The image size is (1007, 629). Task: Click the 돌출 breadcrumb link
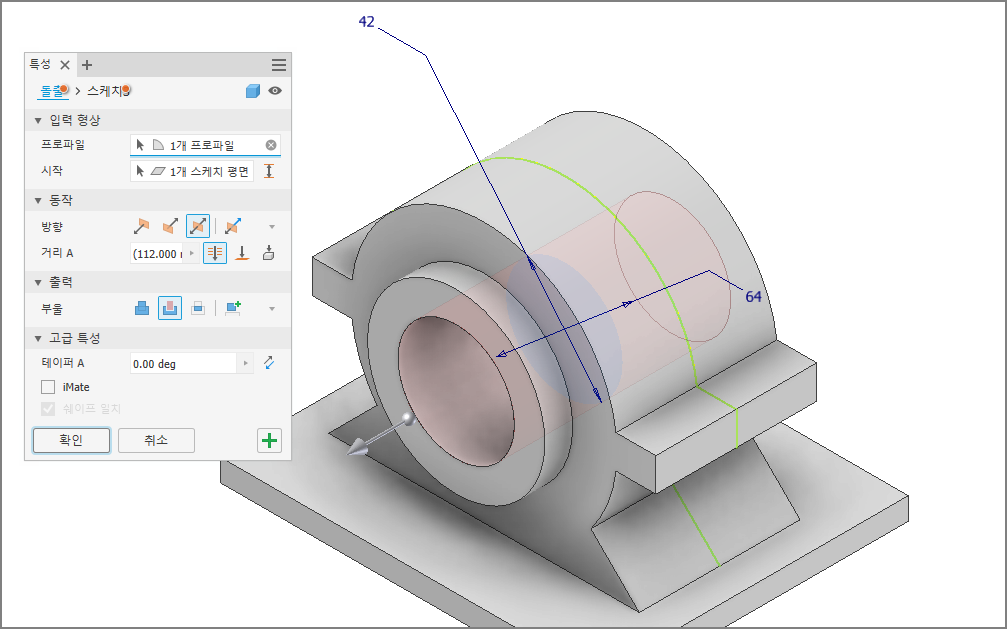tap(52, 91)
